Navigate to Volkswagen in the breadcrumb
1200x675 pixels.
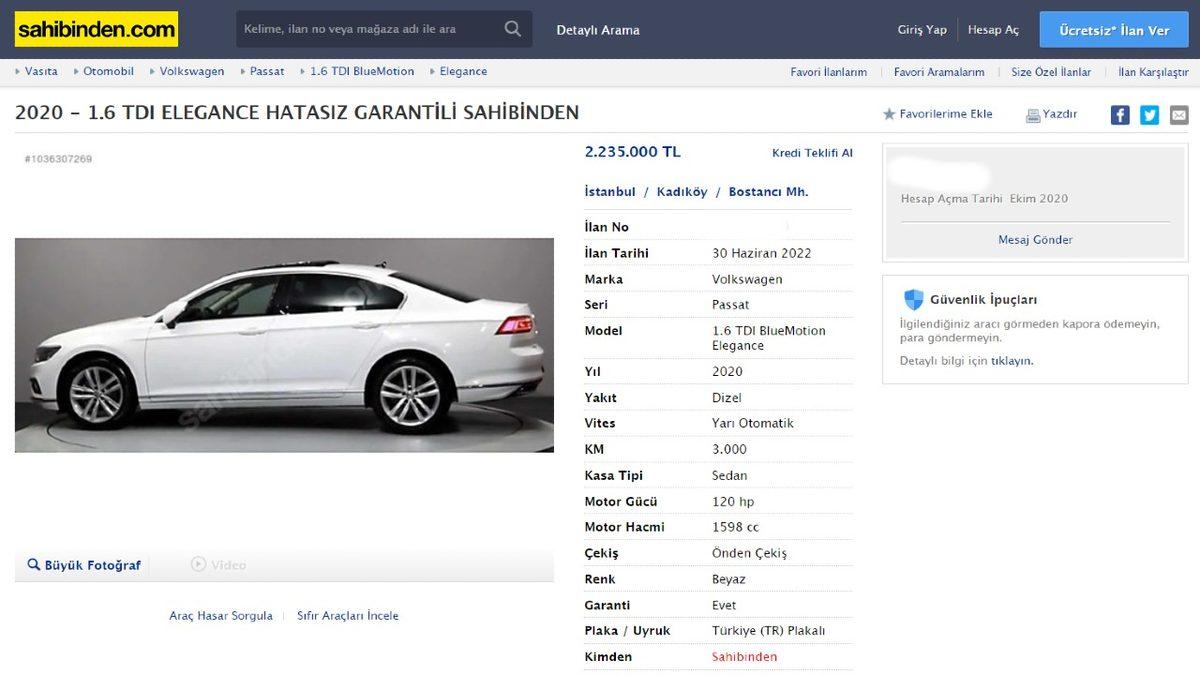[x=190, y=71]
